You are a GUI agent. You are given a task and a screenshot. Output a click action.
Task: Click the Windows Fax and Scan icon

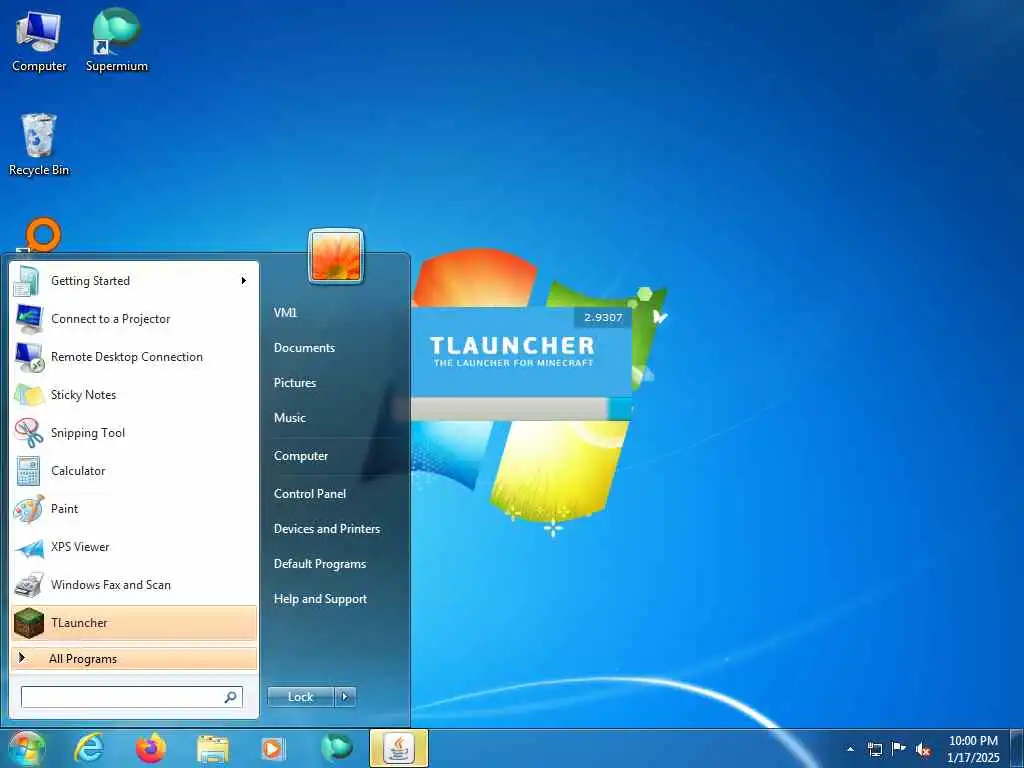pos(29,585)
